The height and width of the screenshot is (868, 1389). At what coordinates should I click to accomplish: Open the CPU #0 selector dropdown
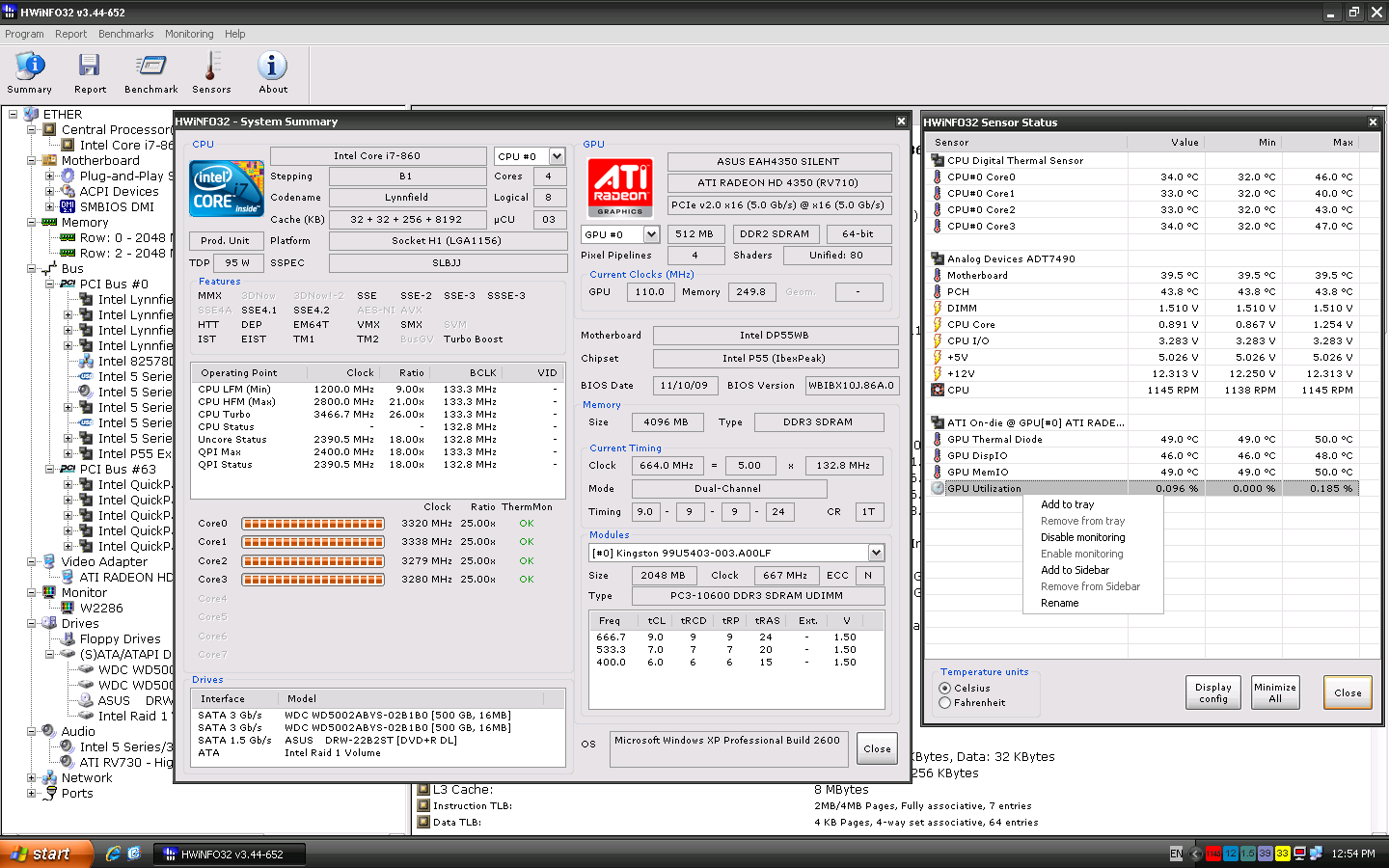[557, 156]
